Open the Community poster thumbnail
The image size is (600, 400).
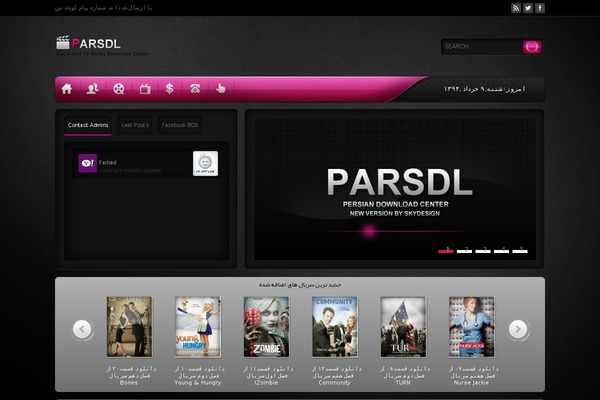pyautogui.click(x=335, y=327)
